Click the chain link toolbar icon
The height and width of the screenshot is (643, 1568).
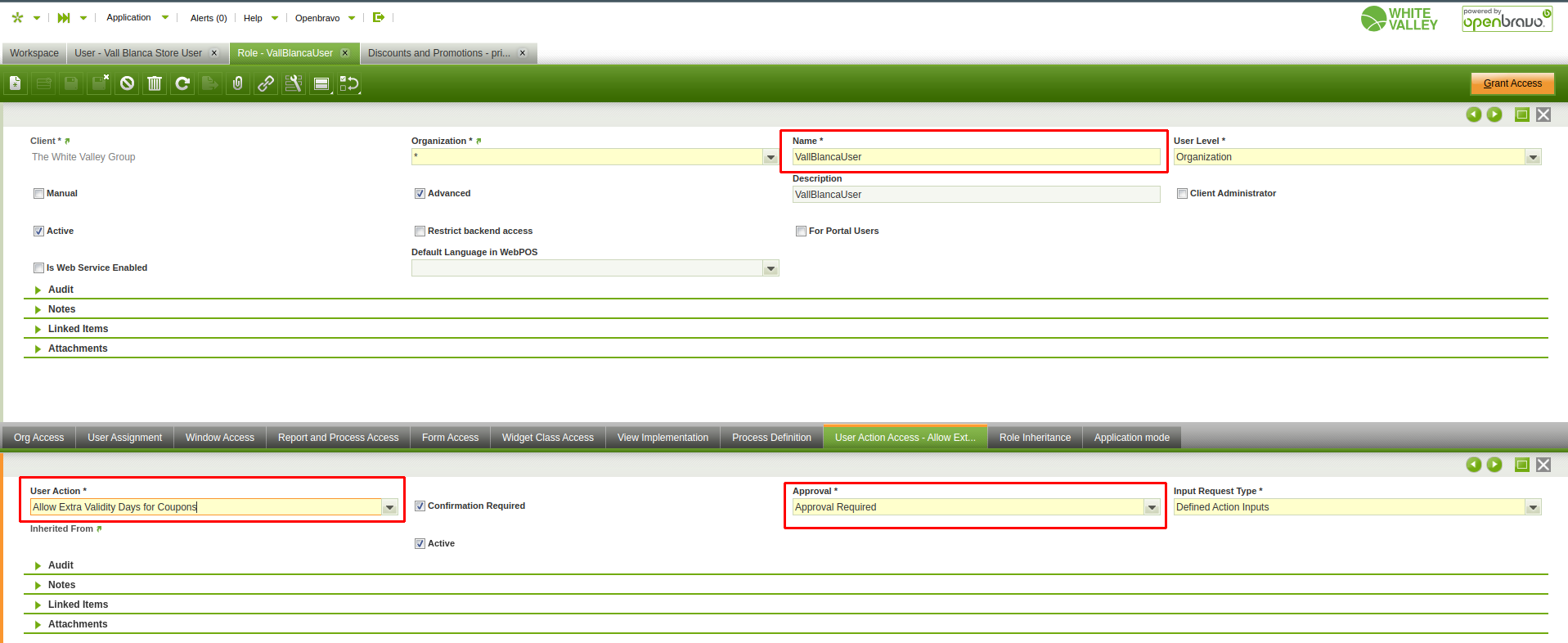point(266,83)
